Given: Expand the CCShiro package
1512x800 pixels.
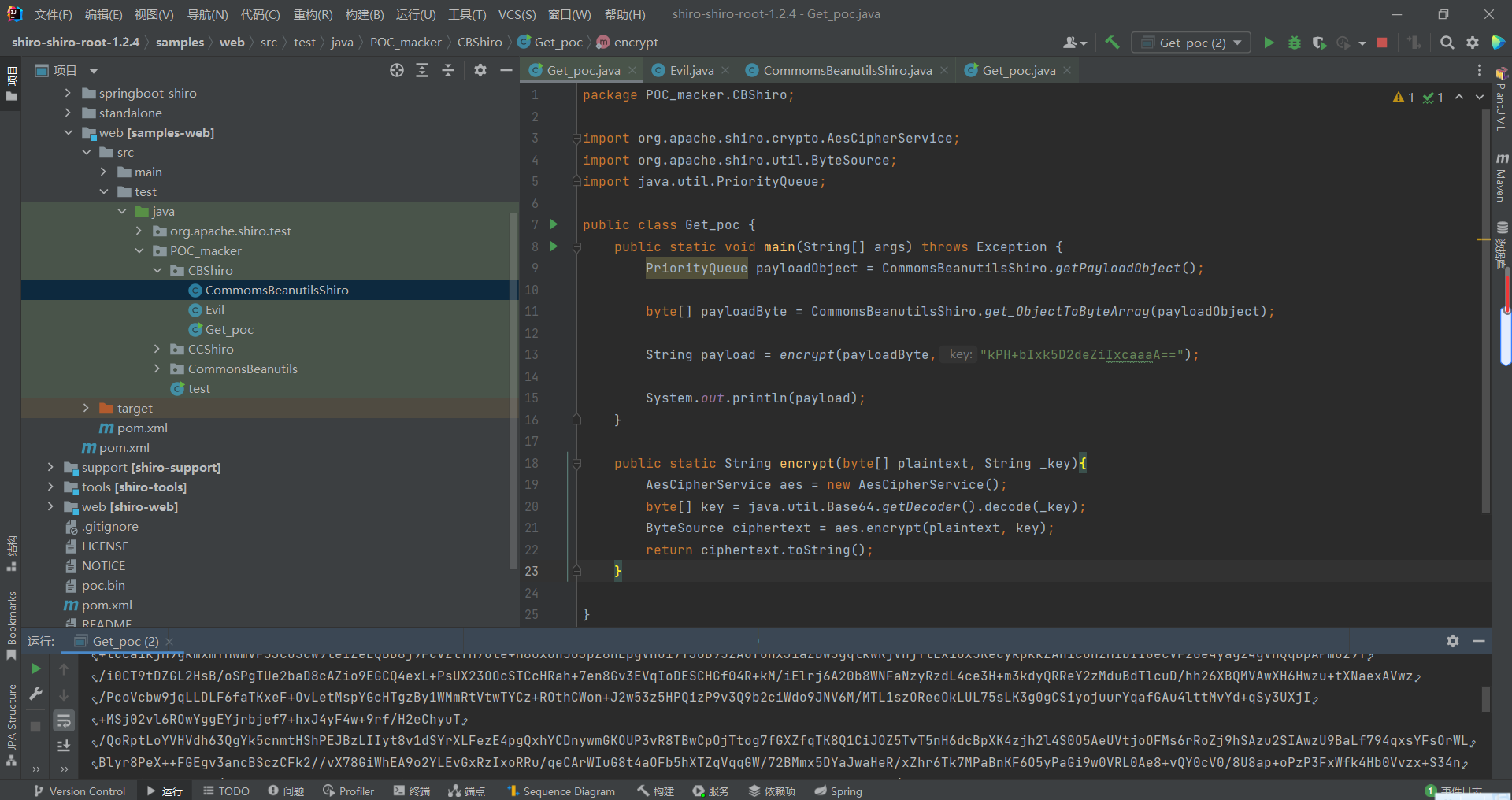Looking at the screenshot, I should 157,349.
